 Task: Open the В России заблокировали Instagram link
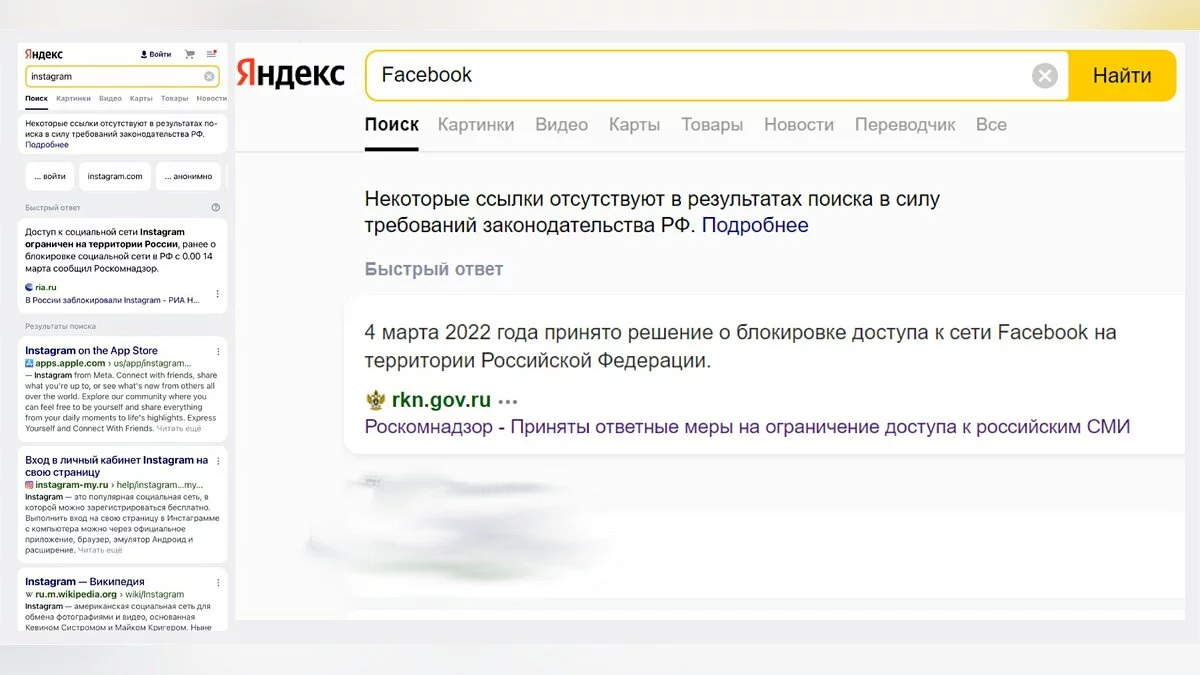[x=112, y=300]
